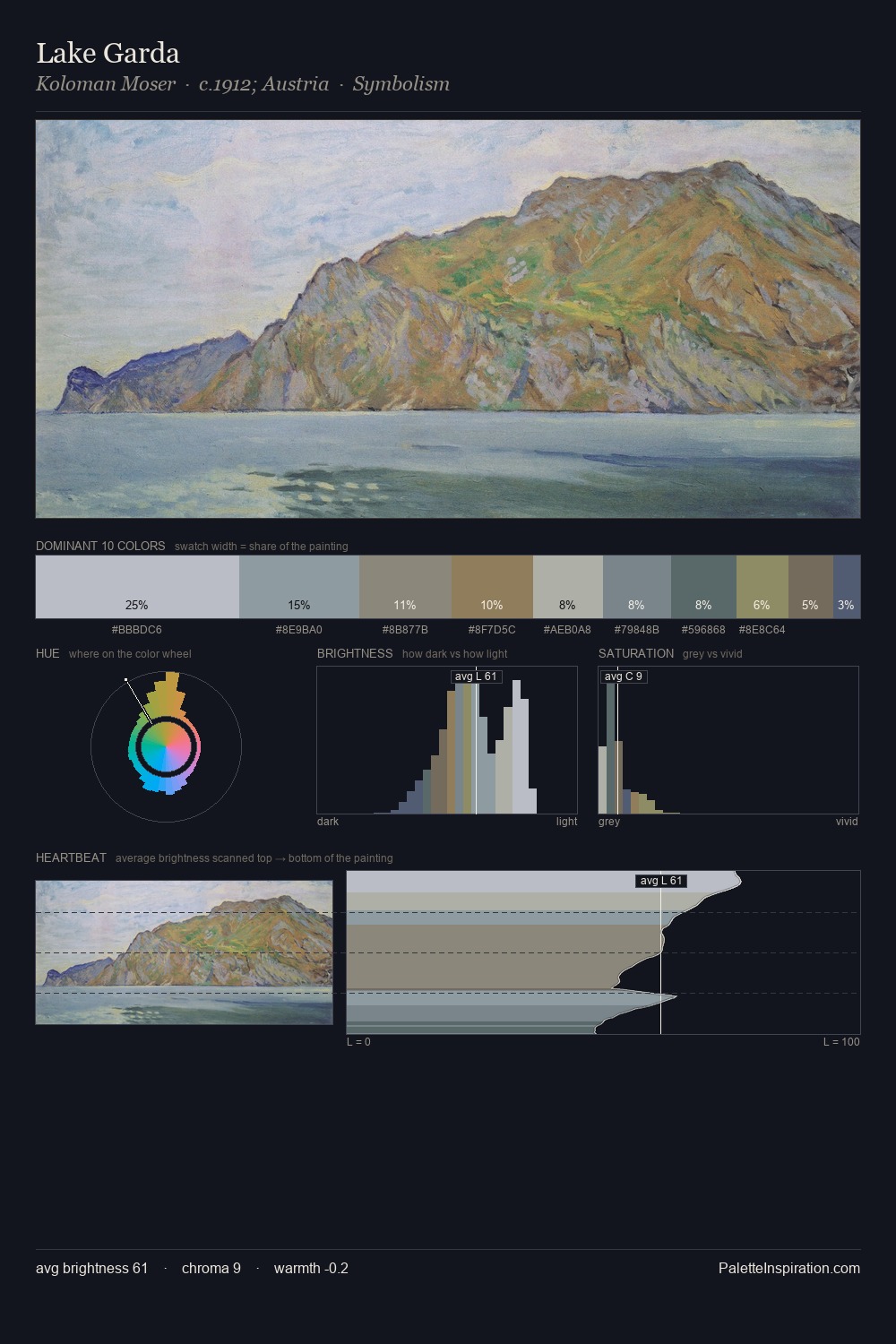
Task: Click the 8% swatch above #596868
Action: 703,587
